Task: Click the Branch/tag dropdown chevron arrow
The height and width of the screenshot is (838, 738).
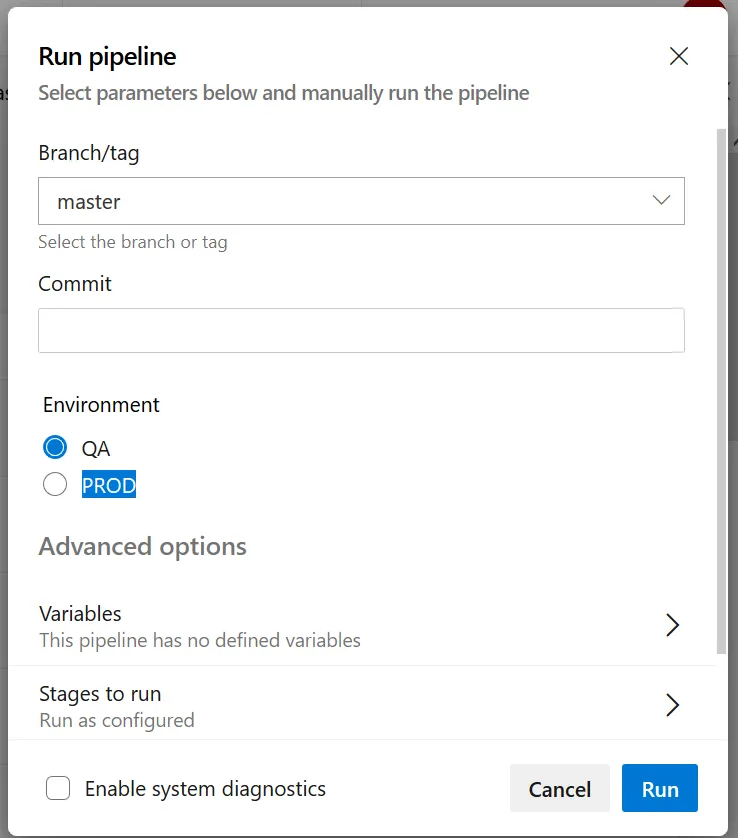Action: point(661,201)
